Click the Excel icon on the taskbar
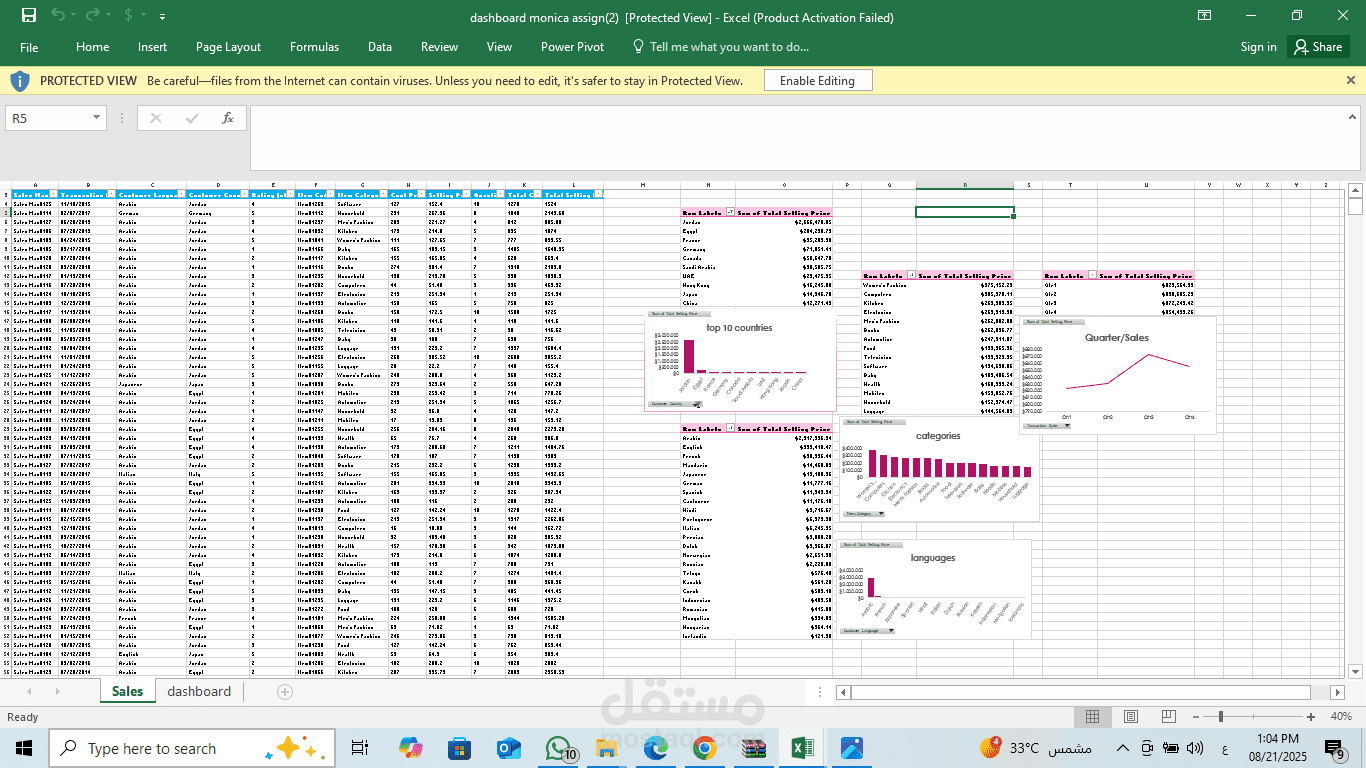1366x768 pixels. click(802, 748)
